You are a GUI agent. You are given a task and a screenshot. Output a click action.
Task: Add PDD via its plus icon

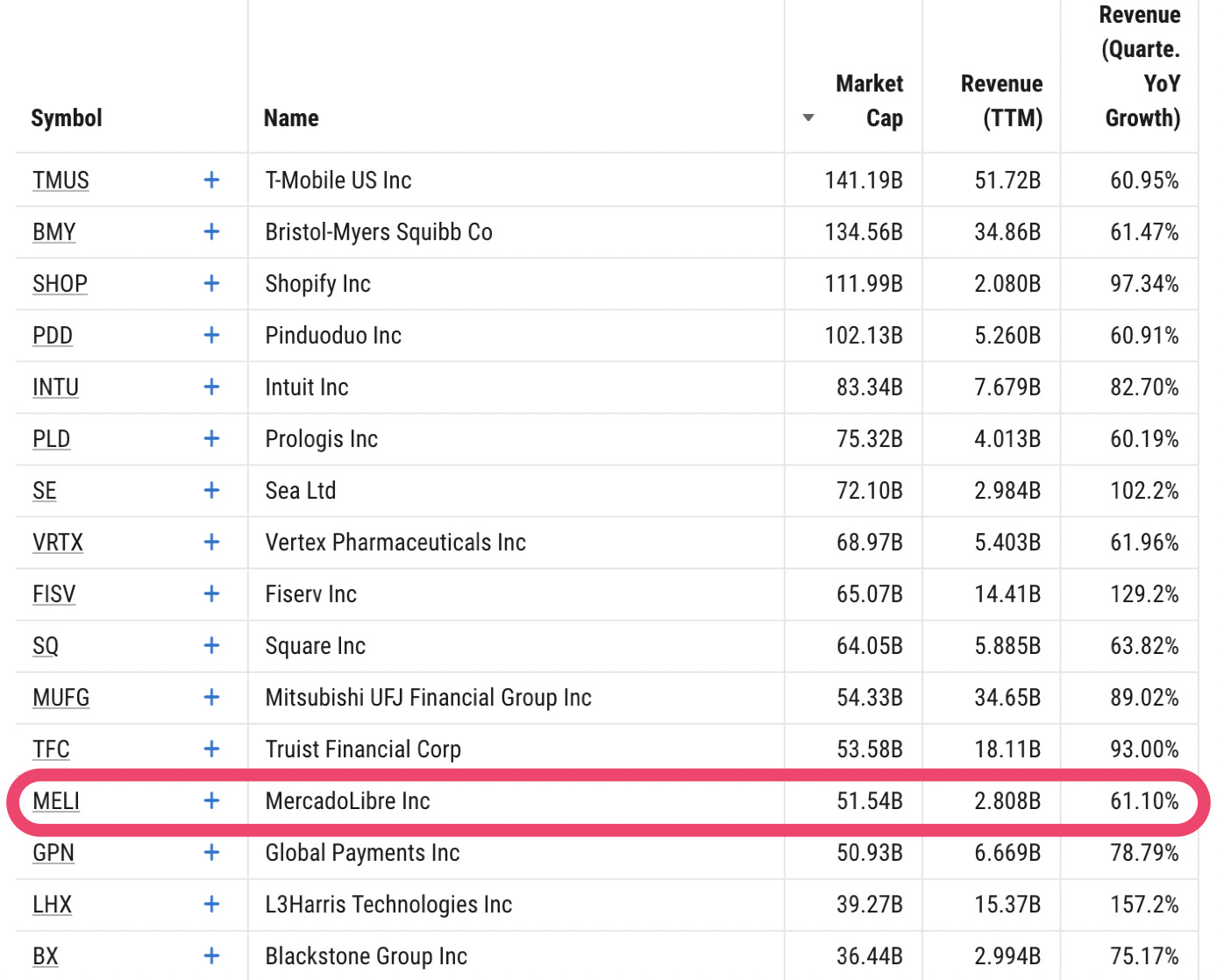coord(211,335)
